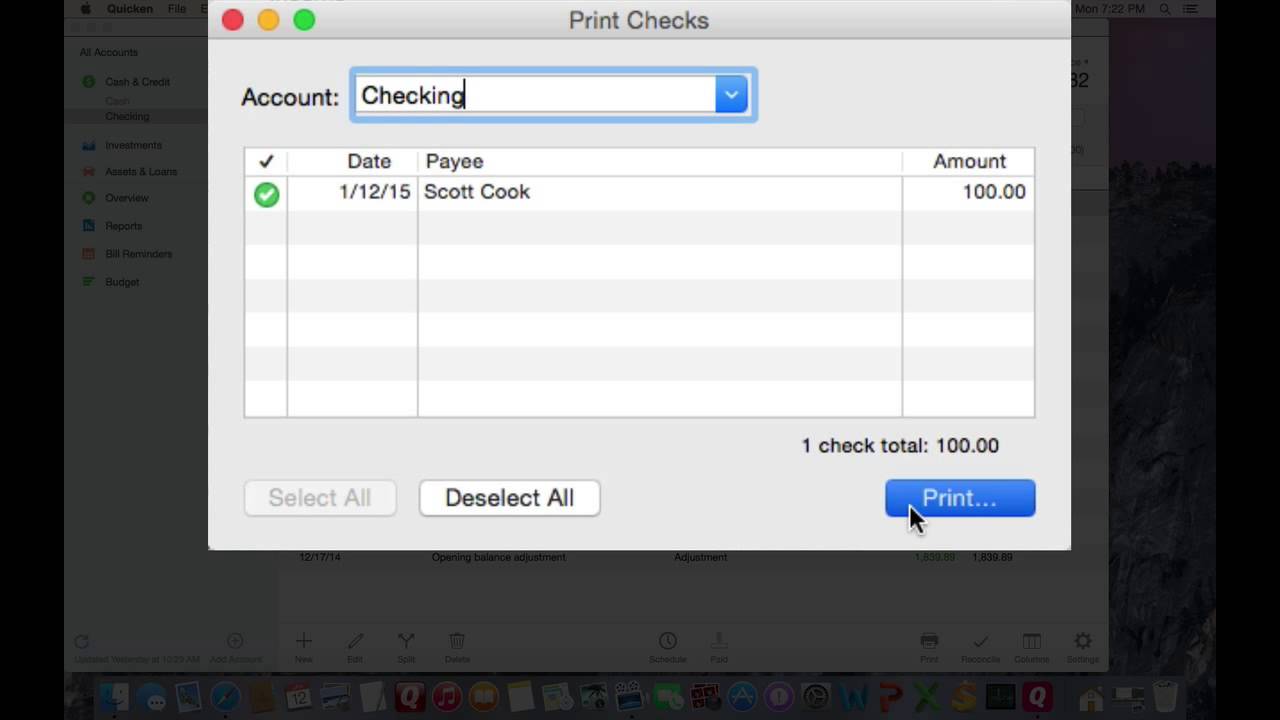Open Safari from the Dock
Image resolution: width=1280 pixels, height=720 pixels.
pos(225,697)
